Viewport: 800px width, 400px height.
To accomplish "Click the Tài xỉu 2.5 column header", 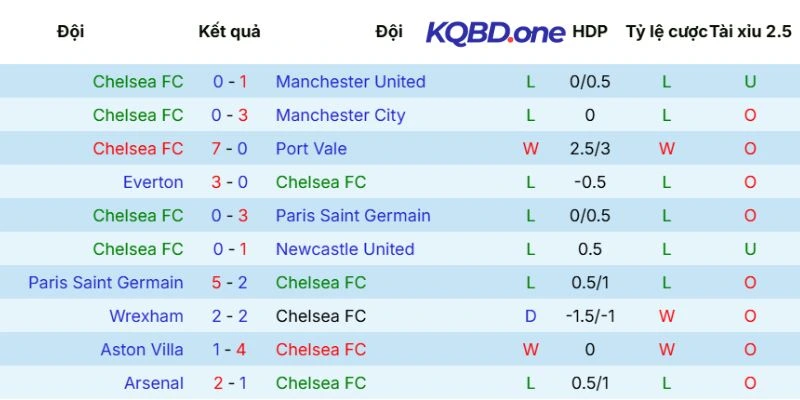I will pos(750,32).
